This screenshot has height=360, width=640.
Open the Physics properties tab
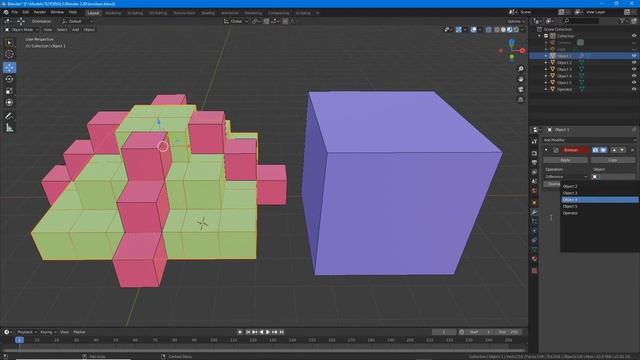(534, 231)
